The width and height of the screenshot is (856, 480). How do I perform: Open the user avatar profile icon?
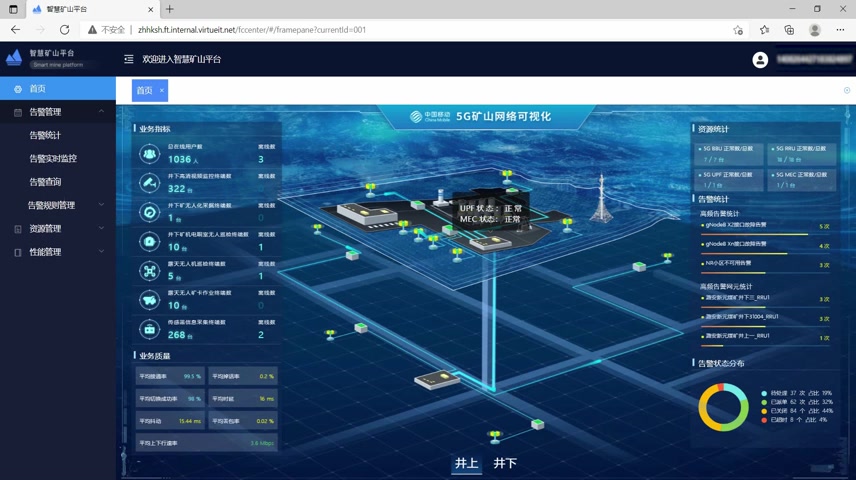[x=760, y=60]
